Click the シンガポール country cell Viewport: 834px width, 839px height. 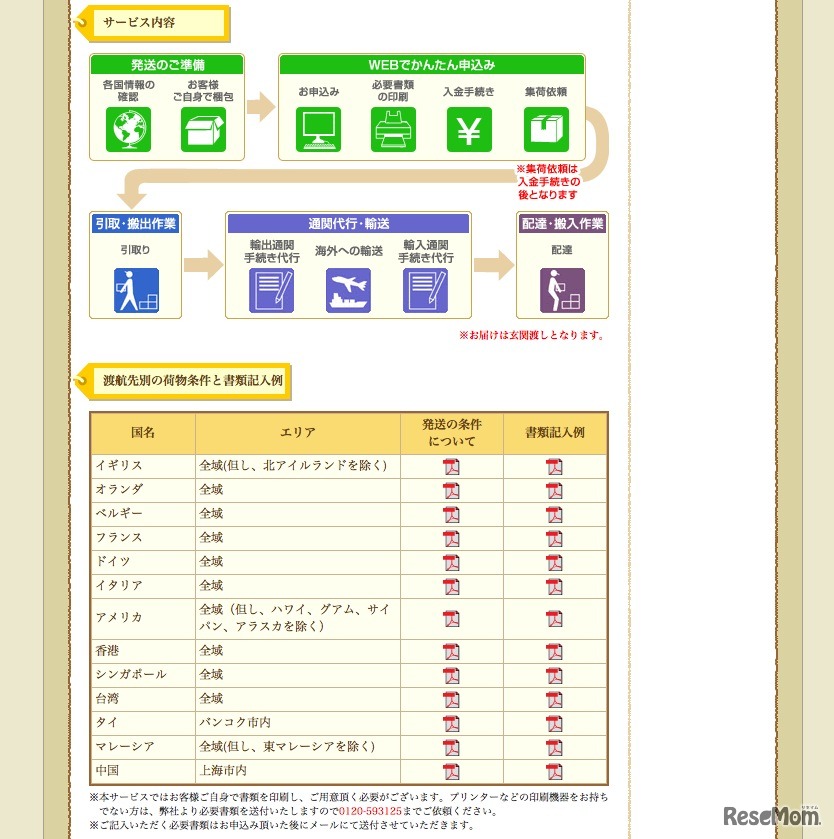coord(143,675)
